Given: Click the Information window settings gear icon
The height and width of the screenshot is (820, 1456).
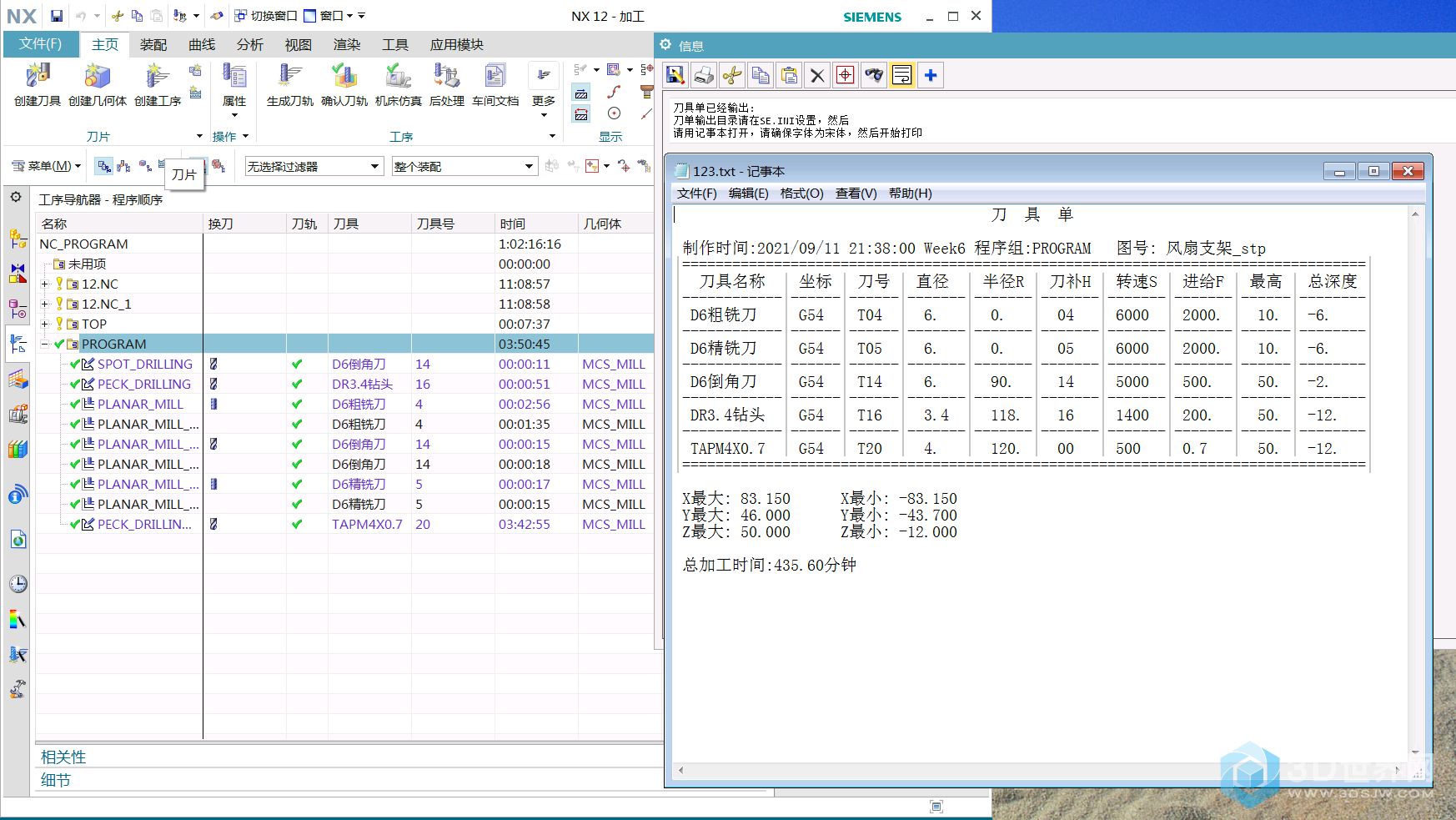Looking at the screenshot, I should [665, 45].
